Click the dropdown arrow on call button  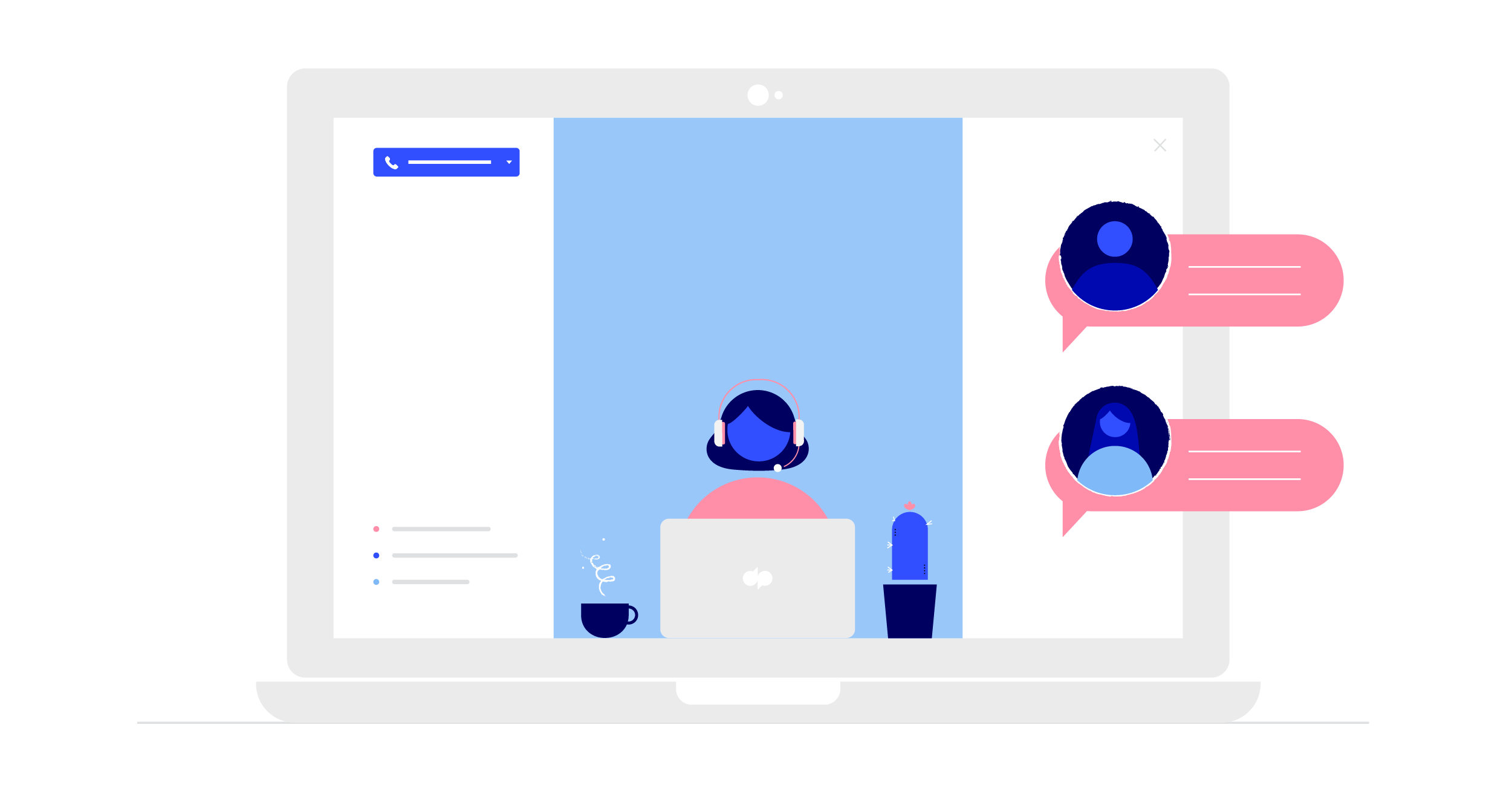pos(512,164)
